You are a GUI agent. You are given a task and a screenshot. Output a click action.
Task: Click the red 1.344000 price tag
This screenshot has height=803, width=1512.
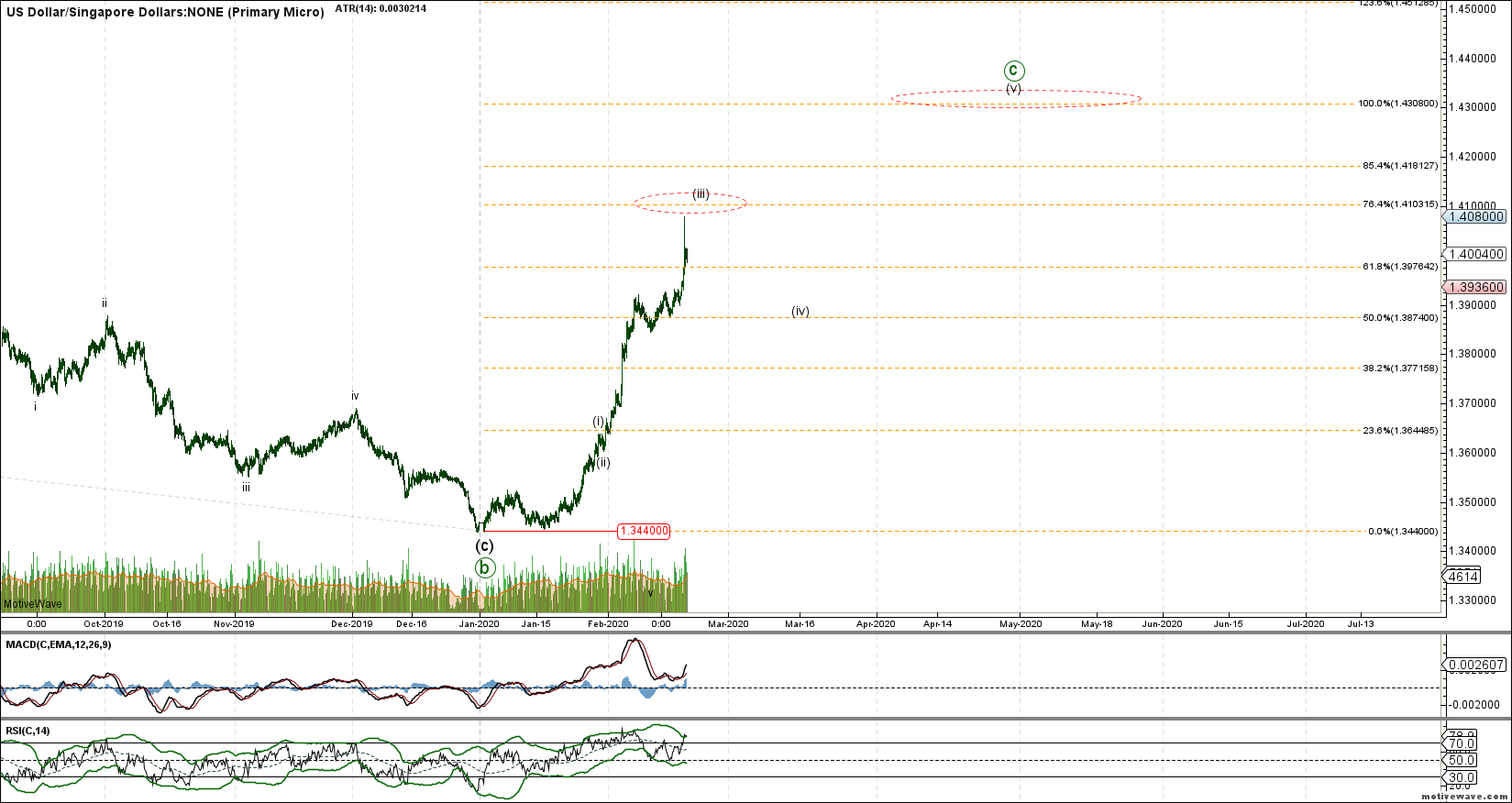point(644,531)
